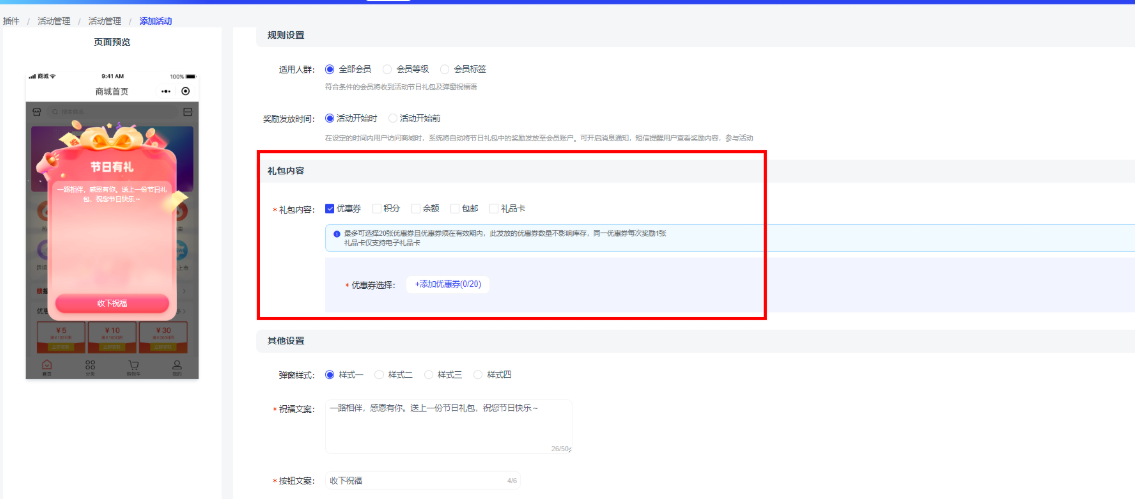Click the category grid icon in preview tab bar

[x=90, y=367]
